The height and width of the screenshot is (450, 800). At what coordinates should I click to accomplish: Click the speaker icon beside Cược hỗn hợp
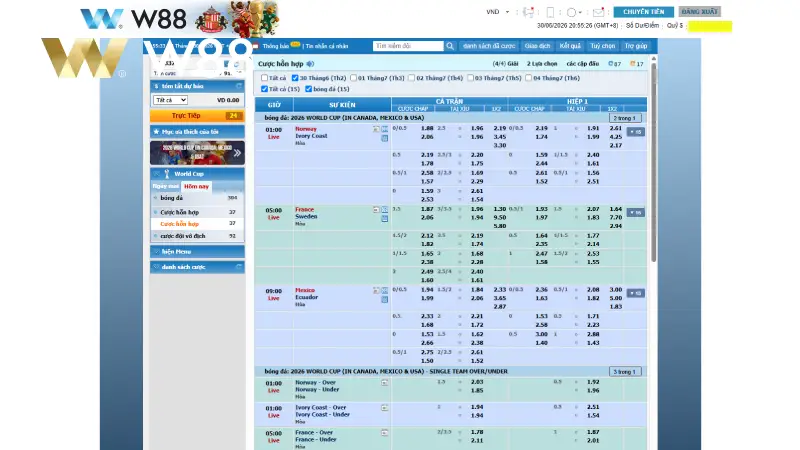310,64
